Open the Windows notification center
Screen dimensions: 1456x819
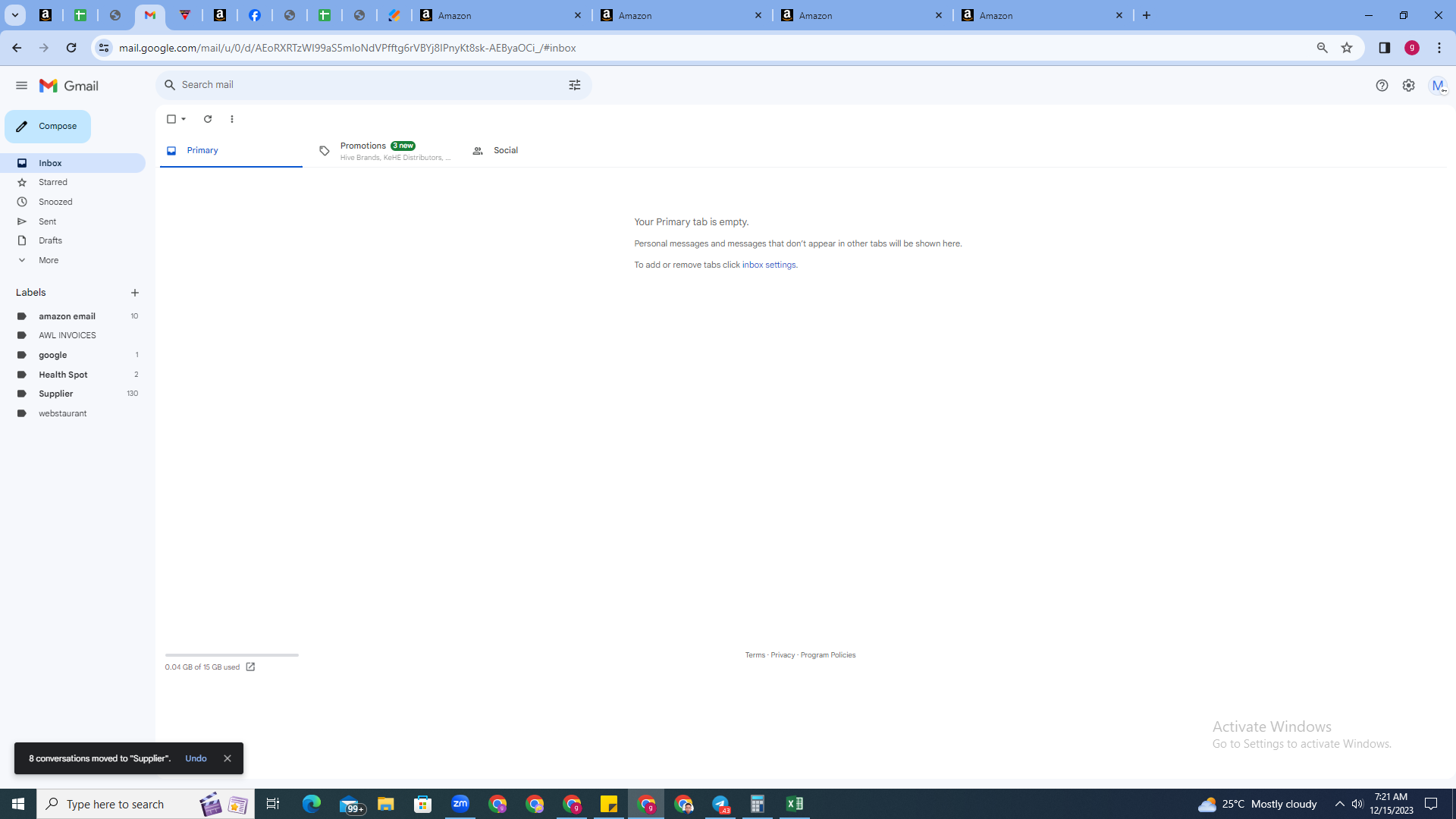1431,804
